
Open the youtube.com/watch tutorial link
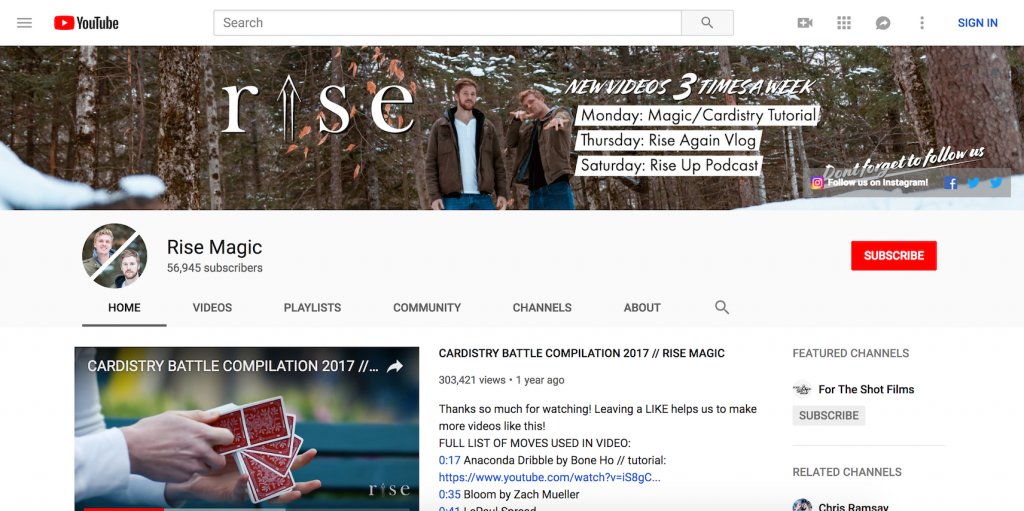click(549, 478)
